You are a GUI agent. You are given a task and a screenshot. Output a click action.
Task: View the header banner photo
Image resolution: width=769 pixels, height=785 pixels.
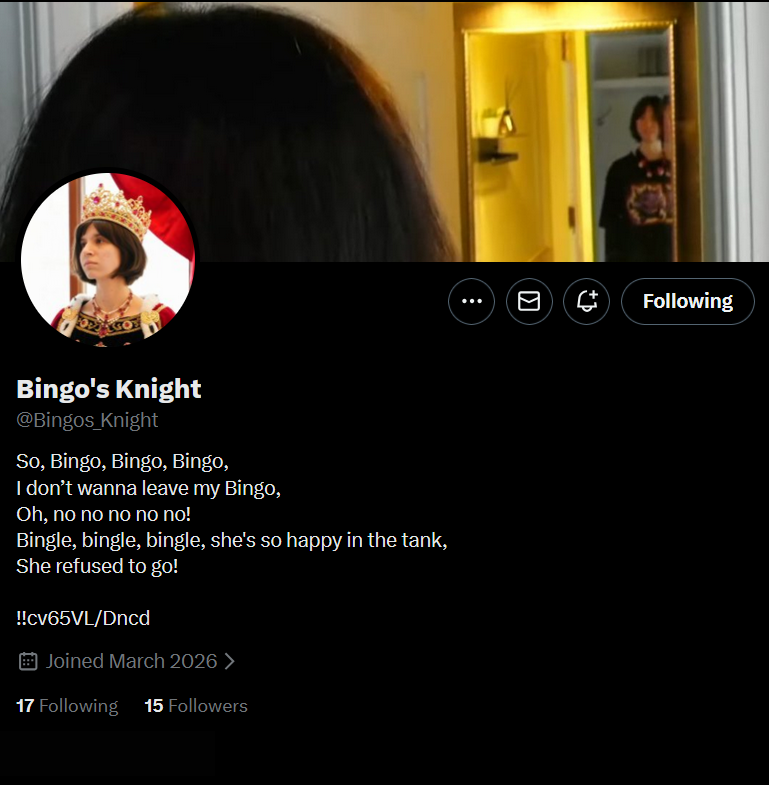pos(384,131)
